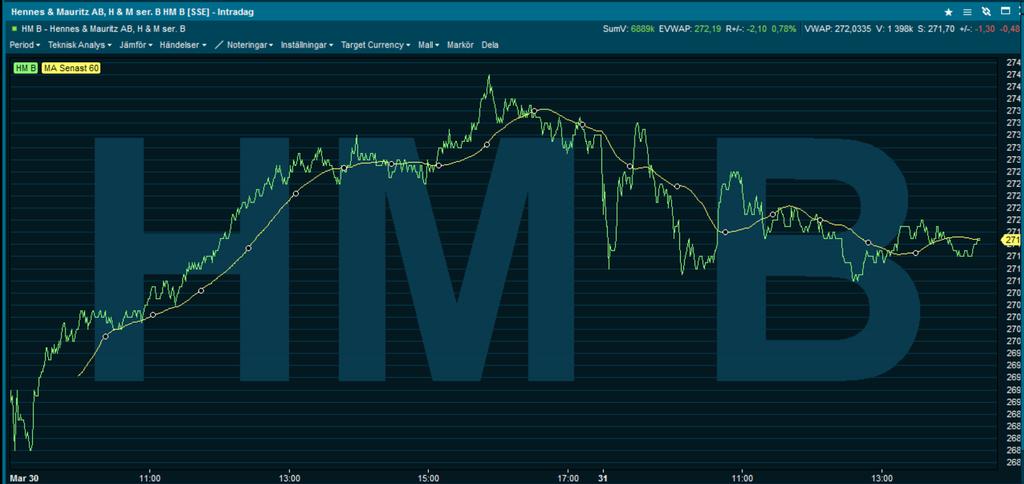Click the 17:00 time axis label

568,477
